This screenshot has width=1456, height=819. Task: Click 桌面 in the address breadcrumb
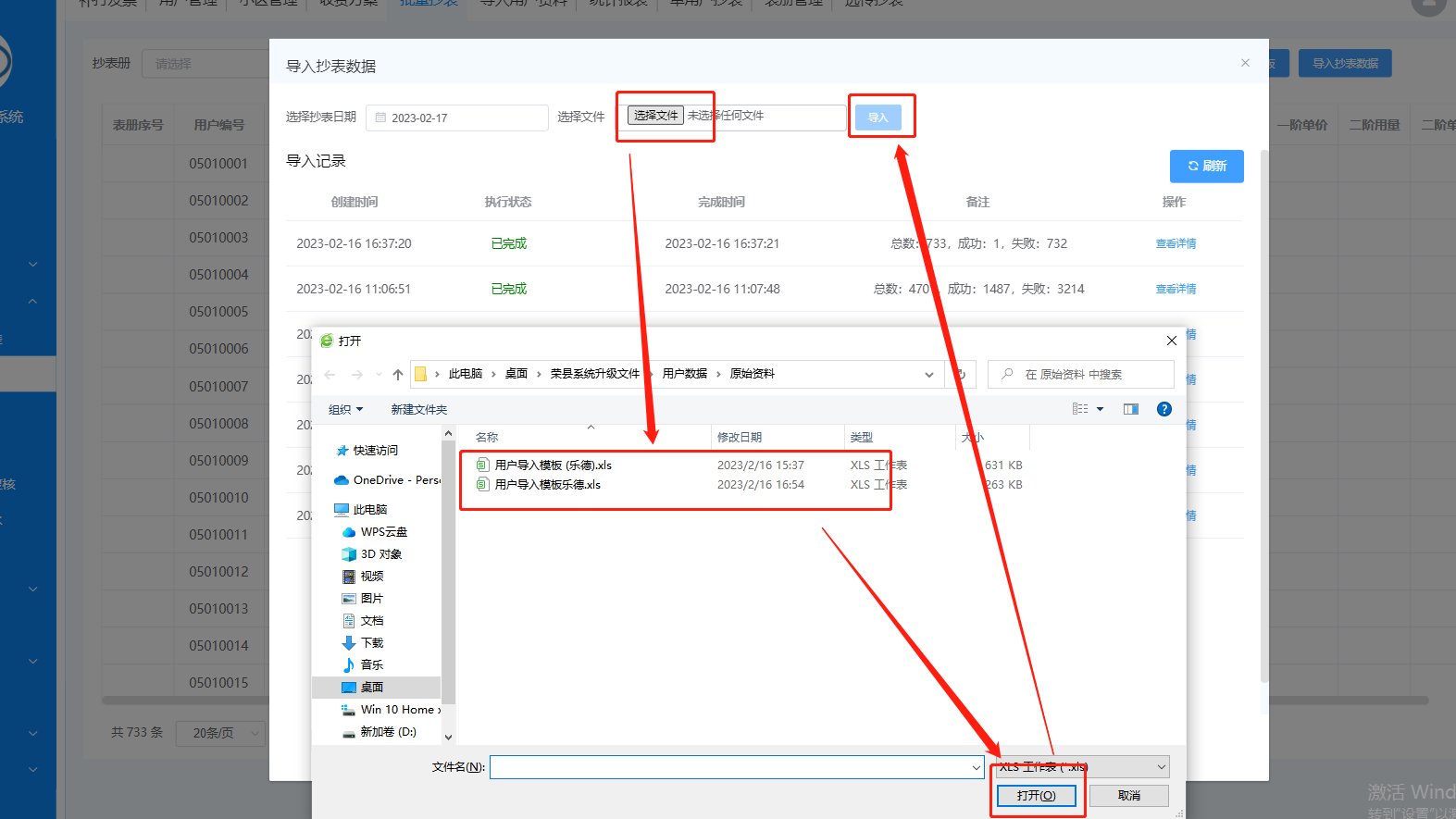[x=516, y=374]
